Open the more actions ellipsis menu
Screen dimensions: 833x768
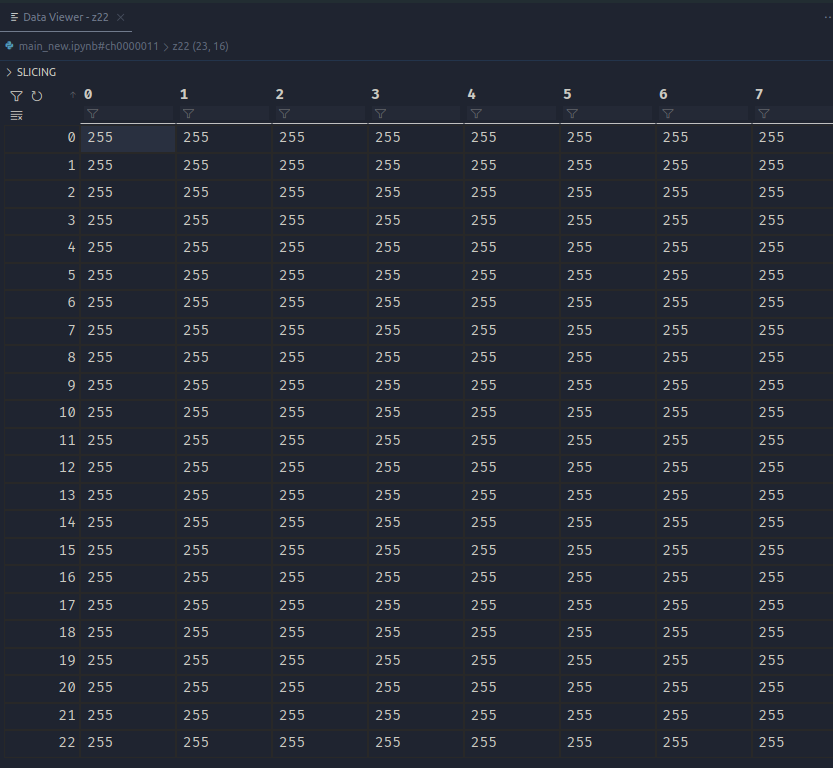[827, 18]
